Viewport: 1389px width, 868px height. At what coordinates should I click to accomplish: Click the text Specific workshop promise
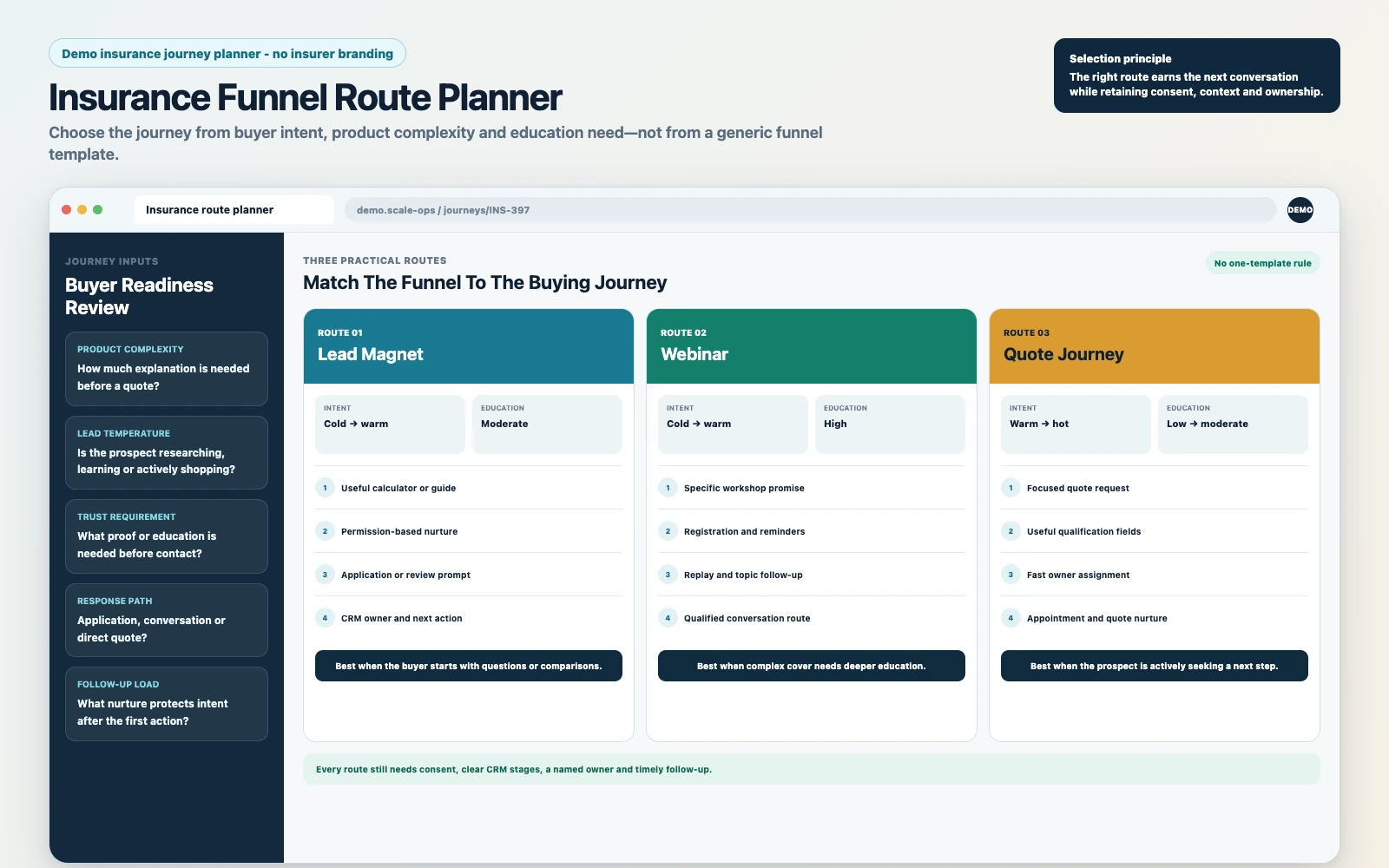744,489
